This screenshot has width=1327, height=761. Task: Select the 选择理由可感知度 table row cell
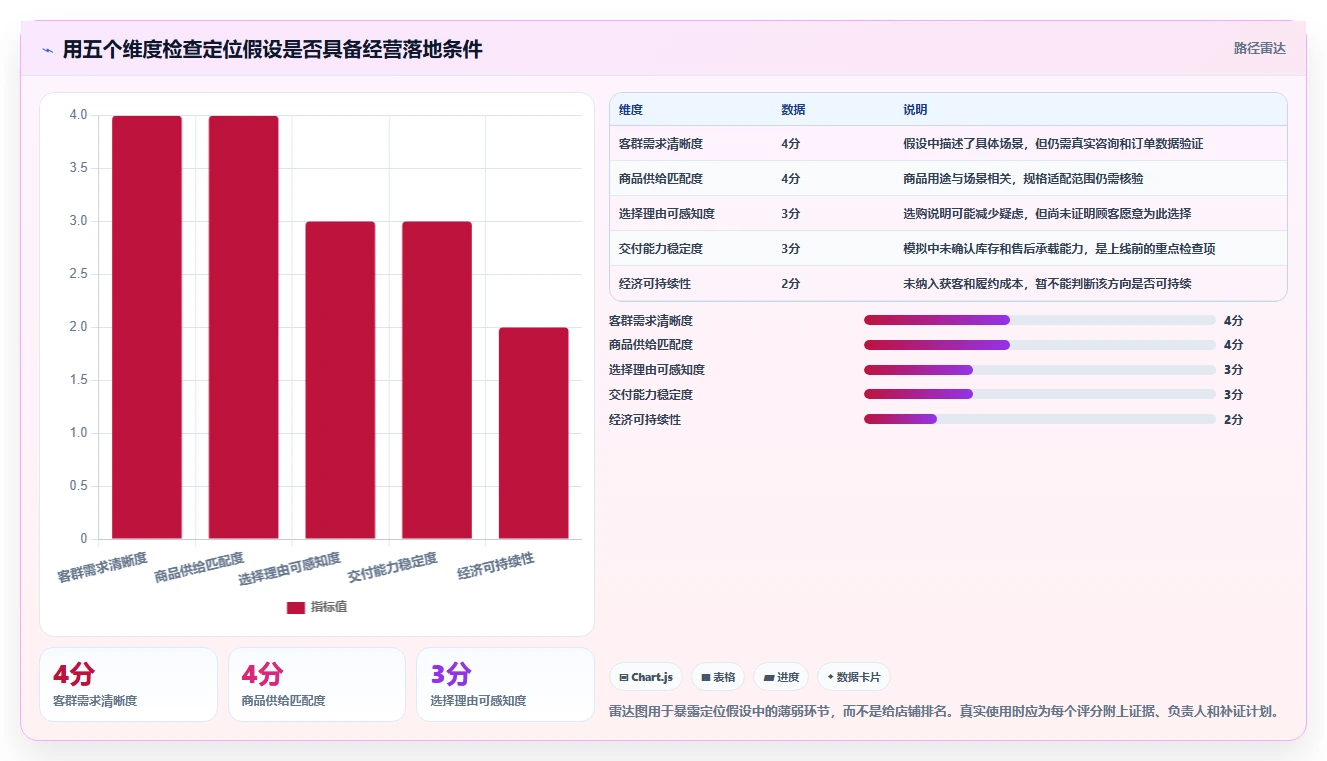[667, 214]
